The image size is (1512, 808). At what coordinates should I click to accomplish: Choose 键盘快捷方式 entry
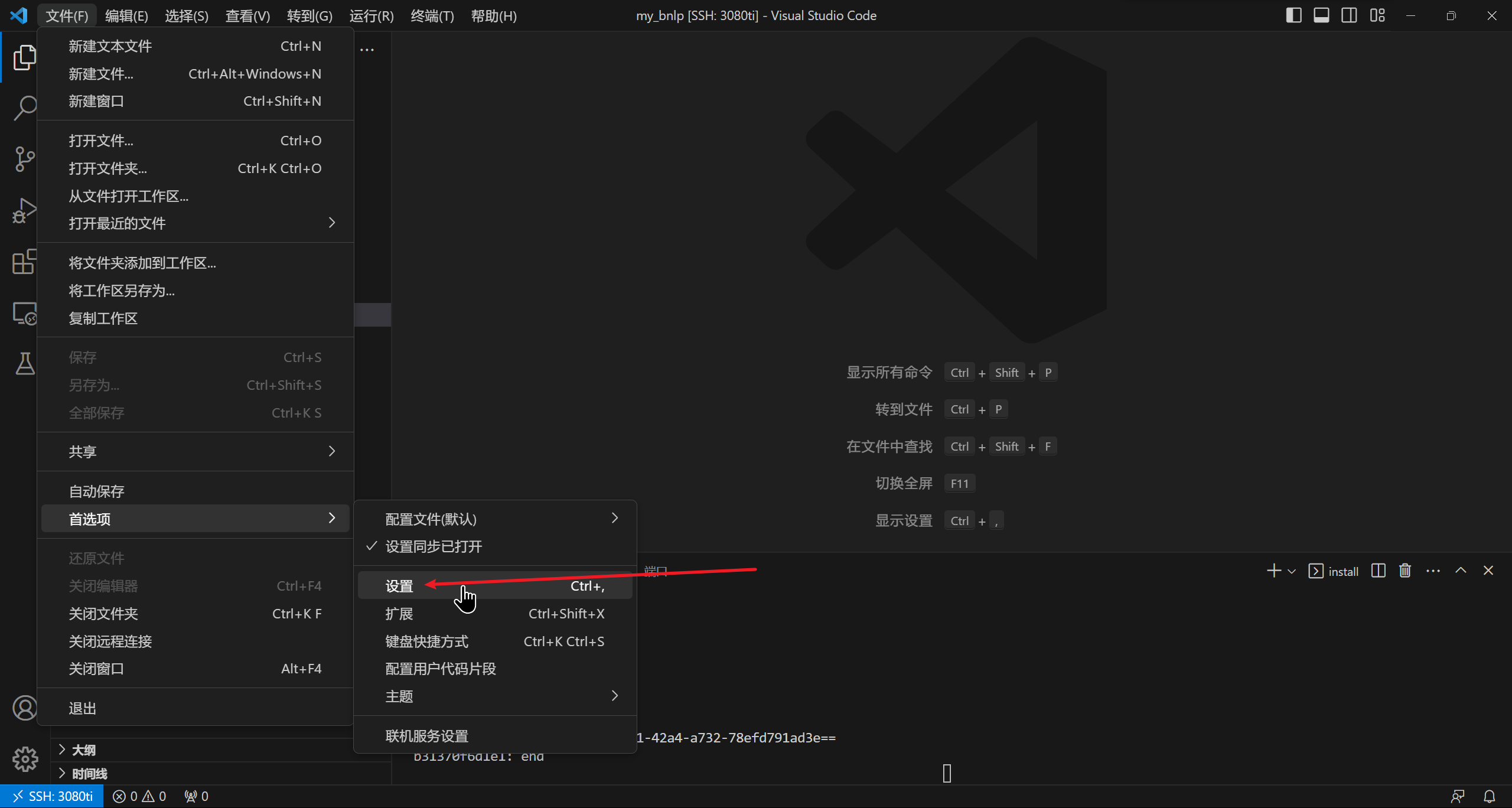tap(495, 641)
